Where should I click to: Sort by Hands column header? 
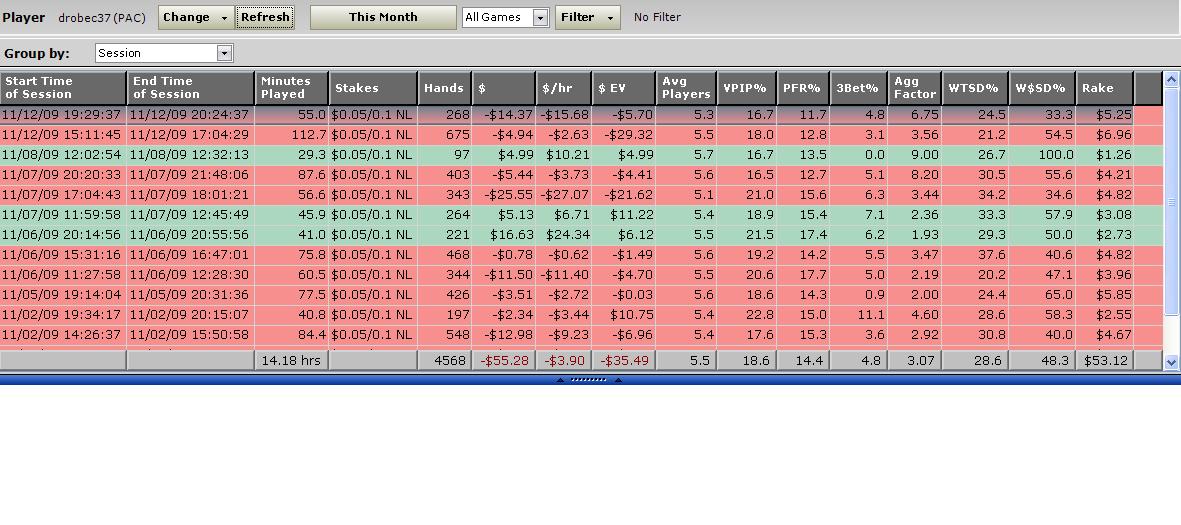tap(444, 88)
